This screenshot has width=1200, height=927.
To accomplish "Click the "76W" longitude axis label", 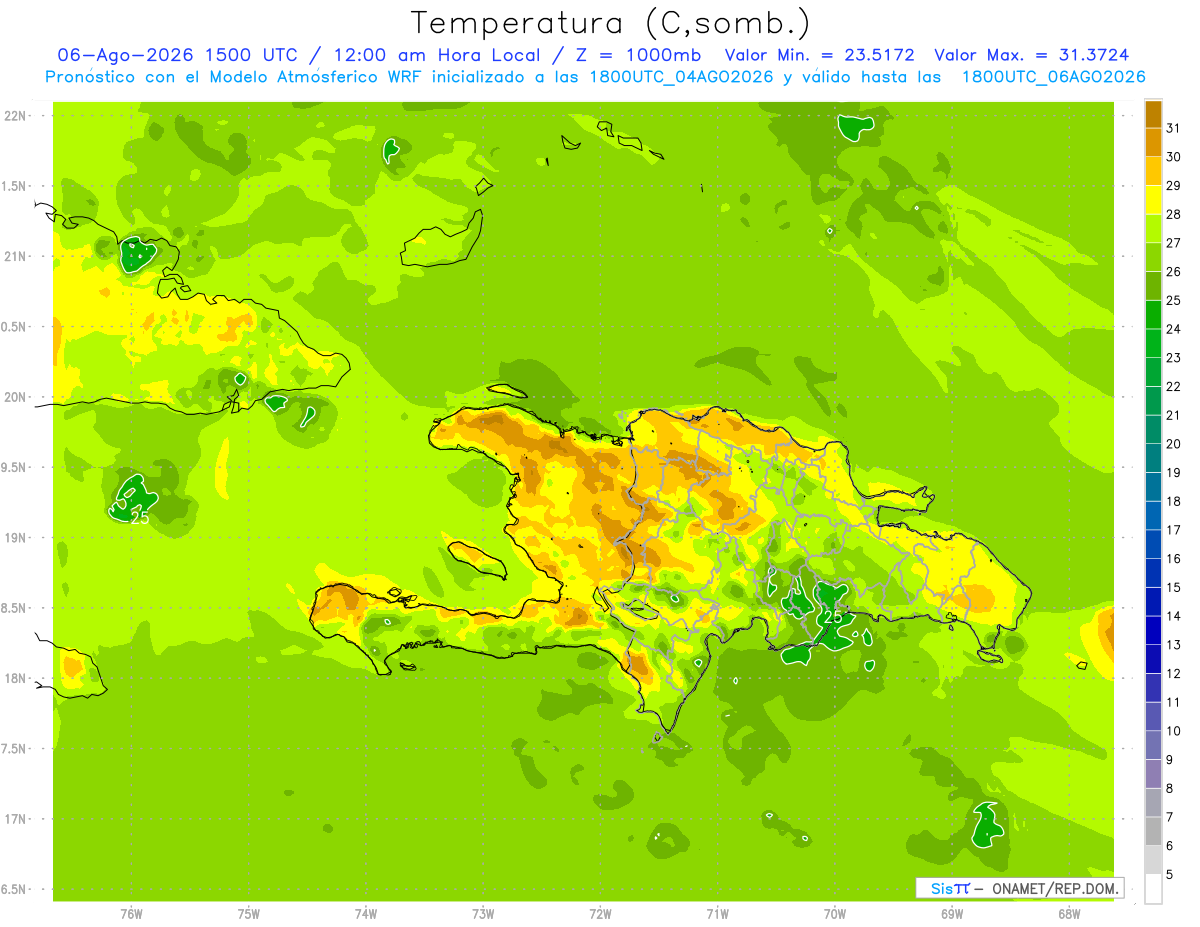I will coord(131,914).
